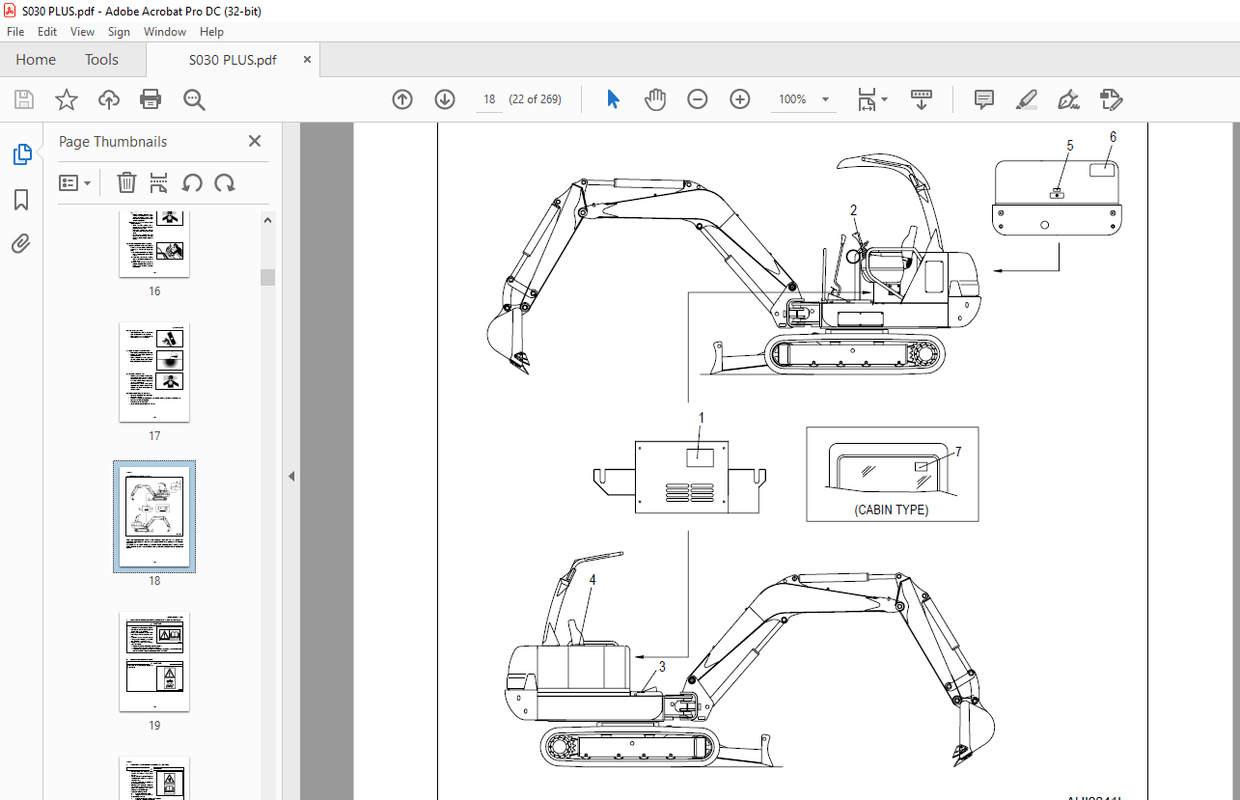Screen dimensions: 1240x800
Task: Open the Add Comment tool
Action: click(983, 99)
